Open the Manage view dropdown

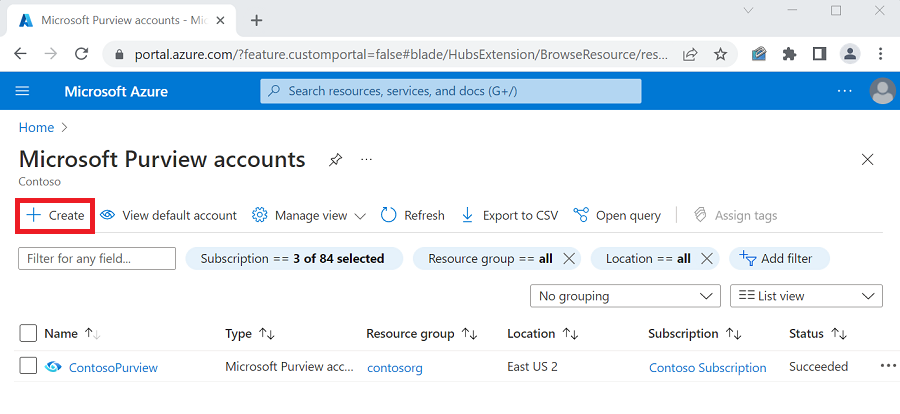pyautogui.click(x=309, y=216)
